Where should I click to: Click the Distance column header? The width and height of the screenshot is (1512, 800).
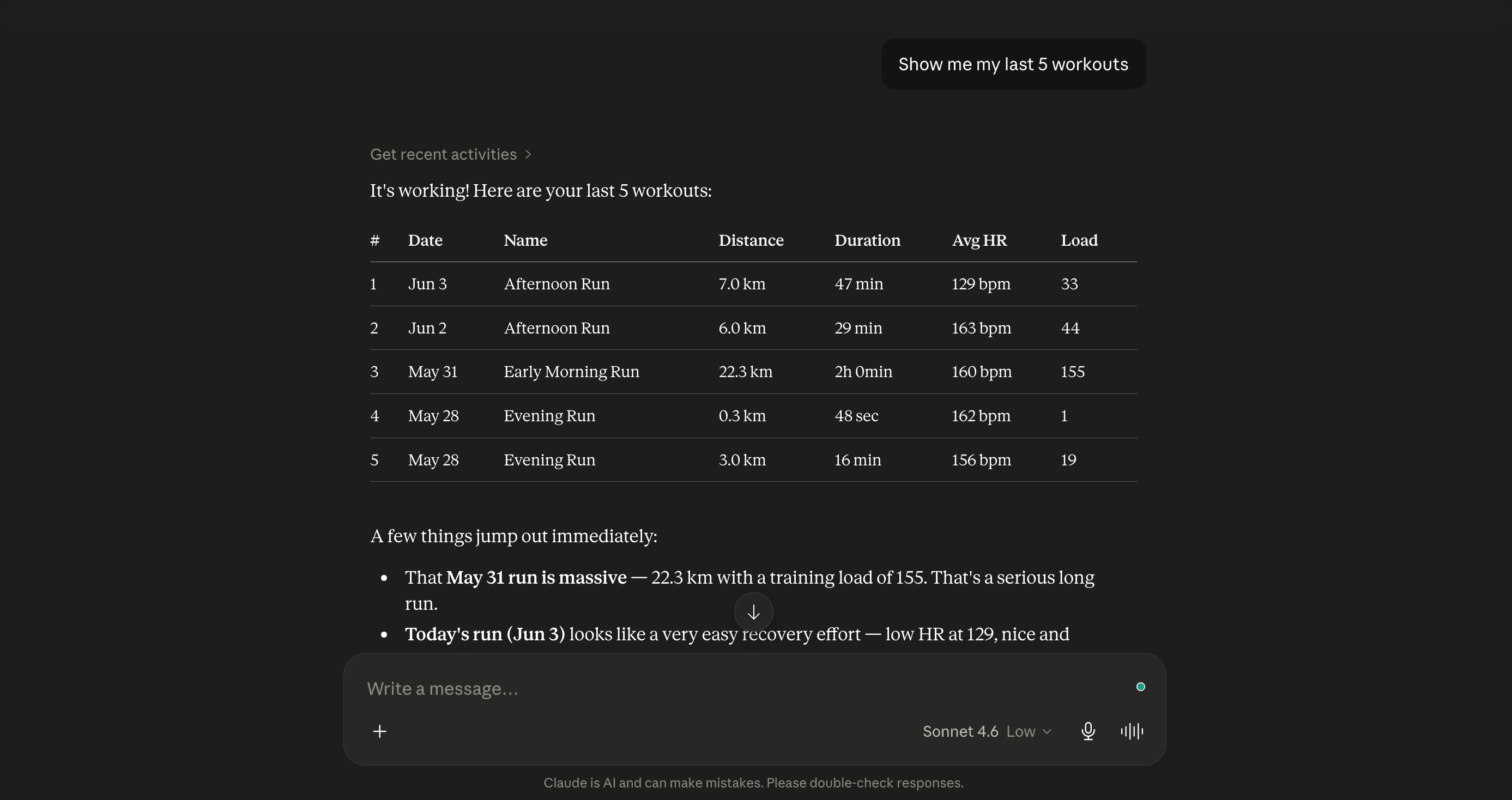coord(751,240)
